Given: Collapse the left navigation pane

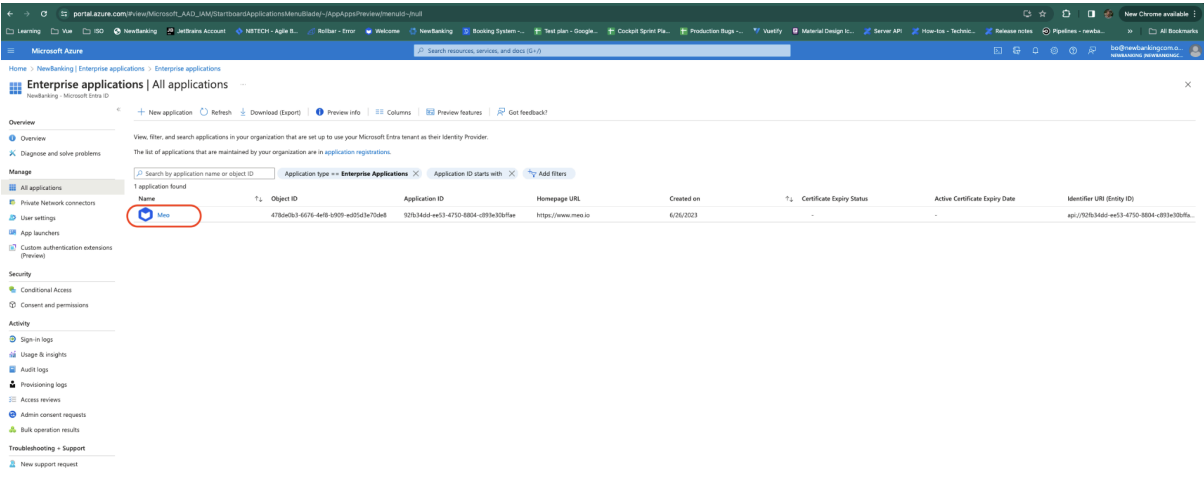Looking at the screenshot, I should pyautogui.click(x=119, y=107).
